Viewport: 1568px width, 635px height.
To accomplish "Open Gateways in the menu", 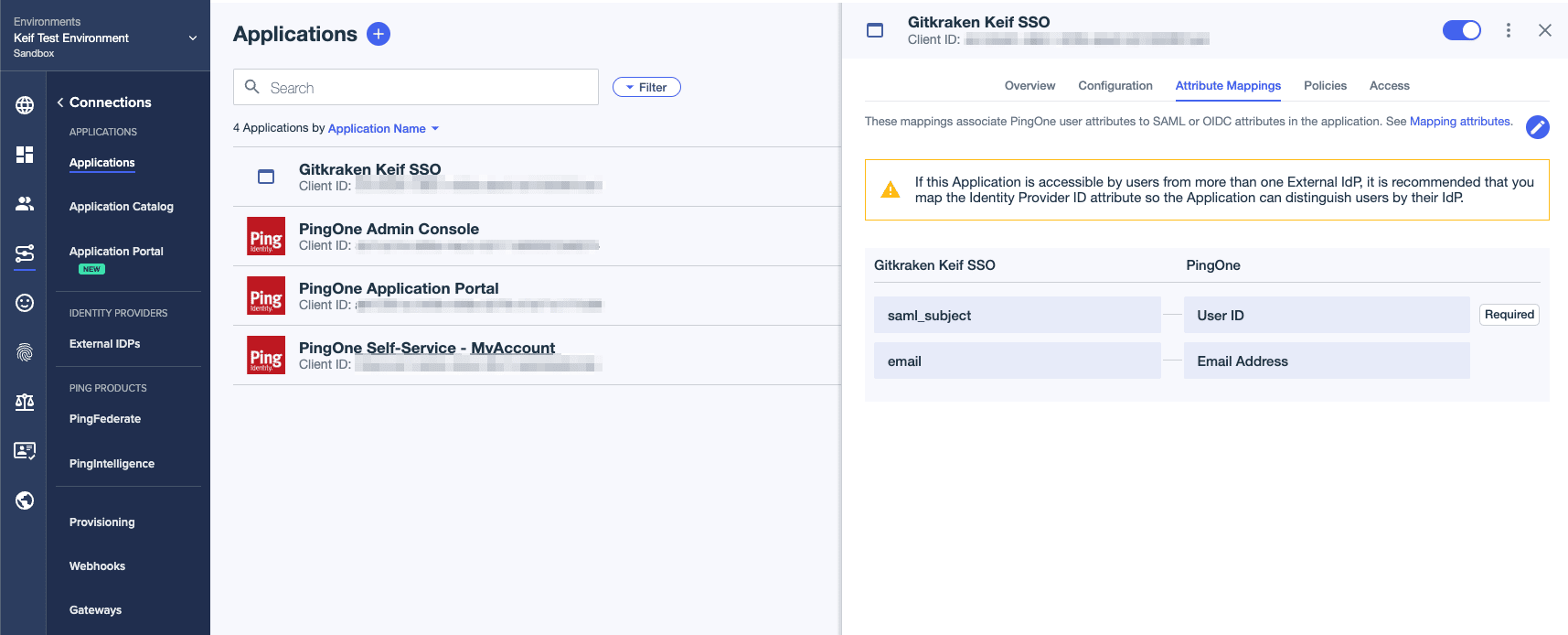I will 95,610.
